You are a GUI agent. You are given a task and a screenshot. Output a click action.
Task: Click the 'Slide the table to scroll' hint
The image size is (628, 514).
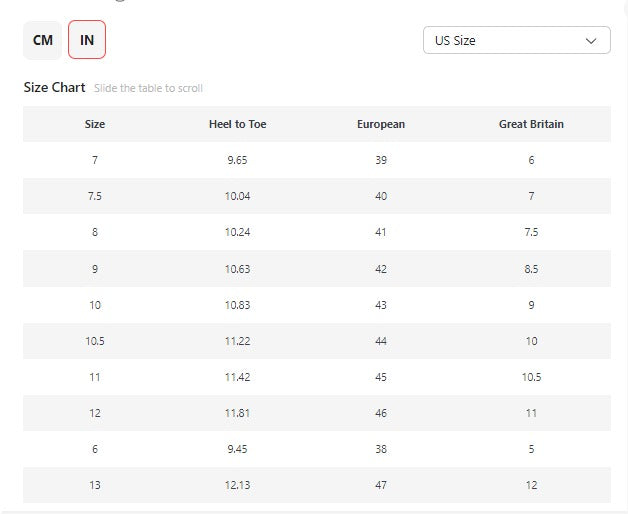[x=148, y=88]
